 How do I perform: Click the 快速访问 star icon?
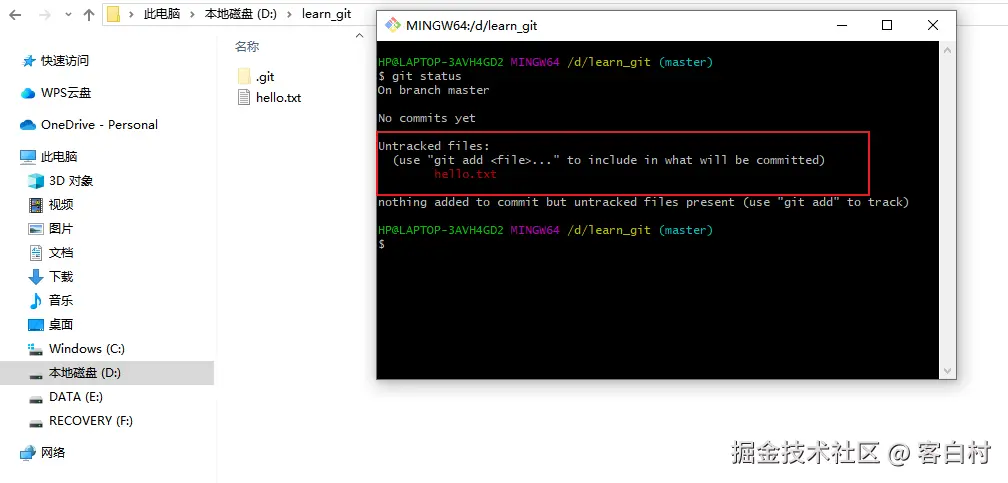pos(28,61)
